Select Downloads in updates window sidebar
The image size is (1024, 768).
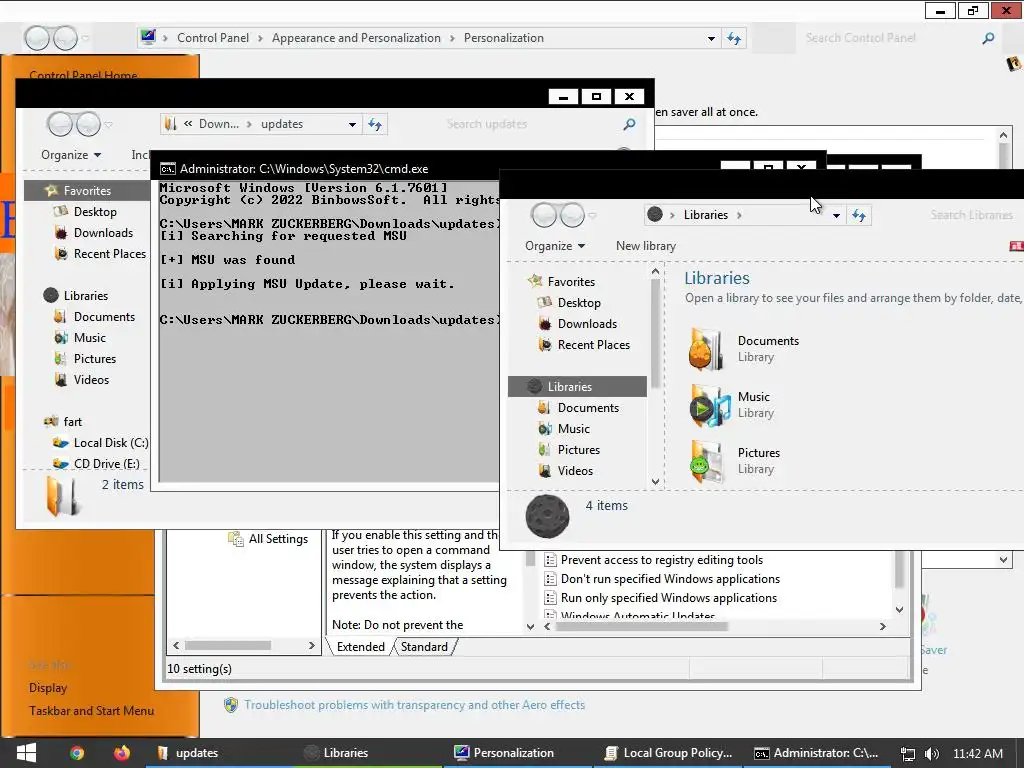click(x=103, y=232)
